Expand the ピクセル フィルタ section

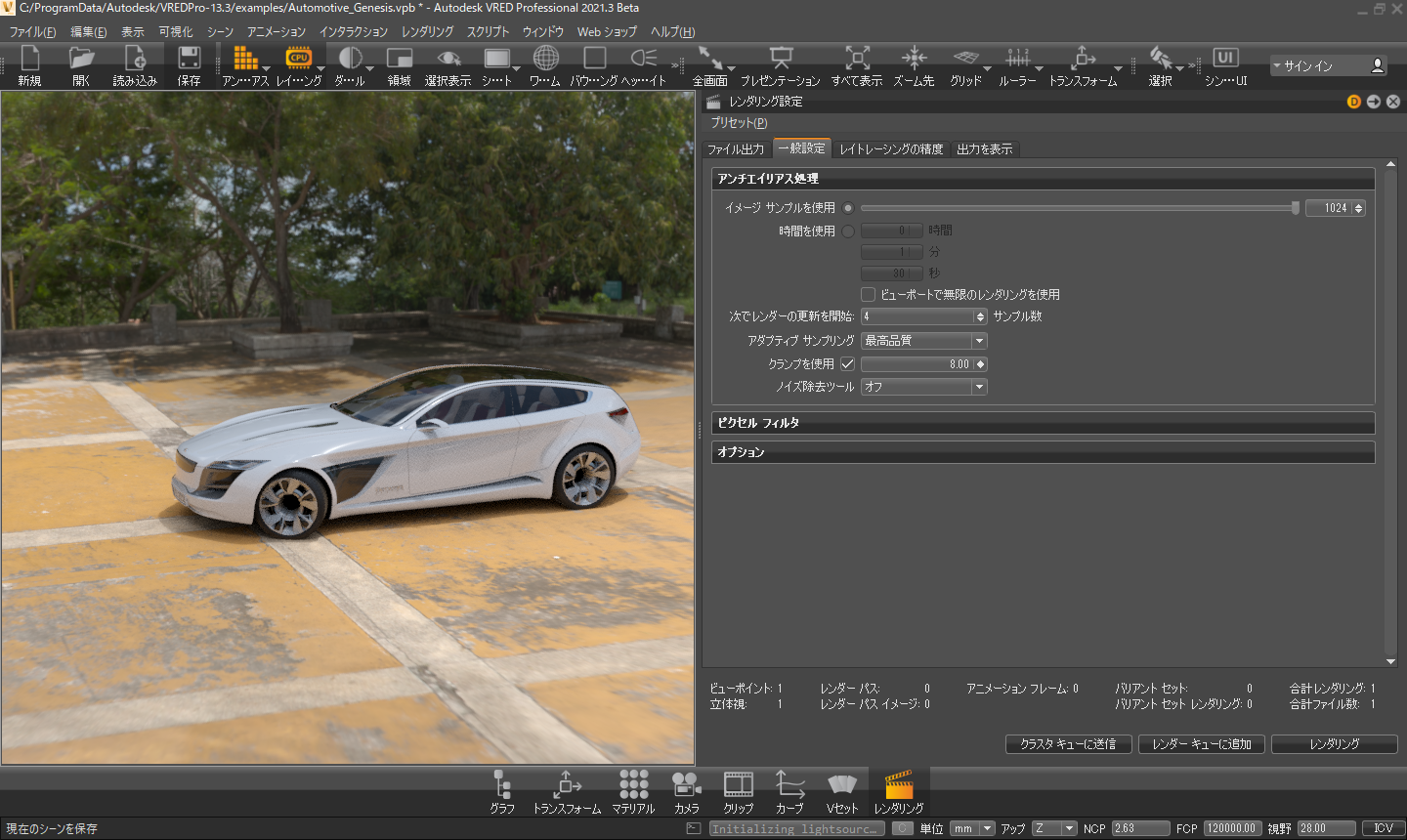pyautogui.click(x=1043, y=423)
